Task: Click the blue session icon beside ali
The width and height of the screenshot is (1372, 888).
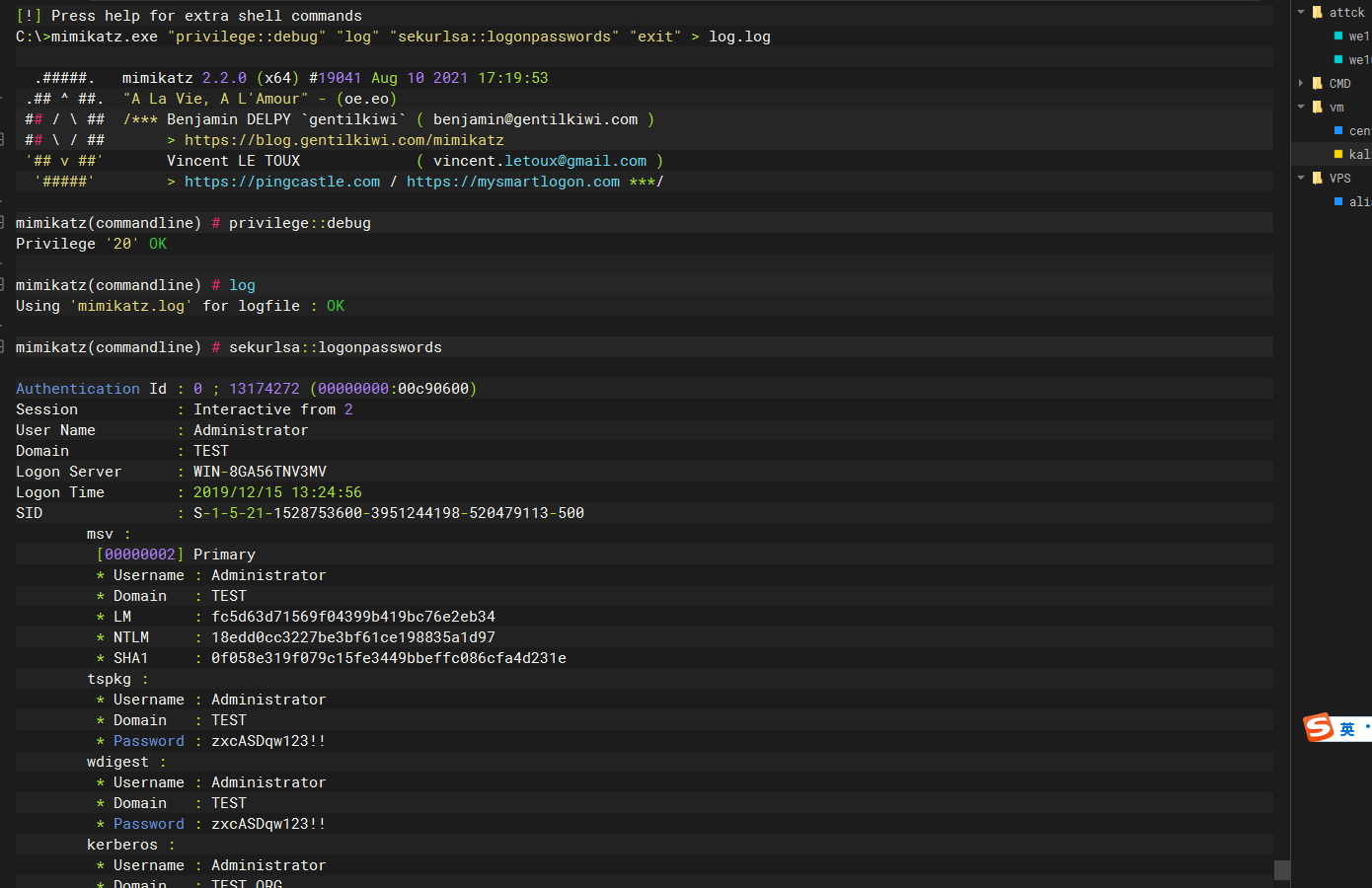Action: tap(1338, 201)
